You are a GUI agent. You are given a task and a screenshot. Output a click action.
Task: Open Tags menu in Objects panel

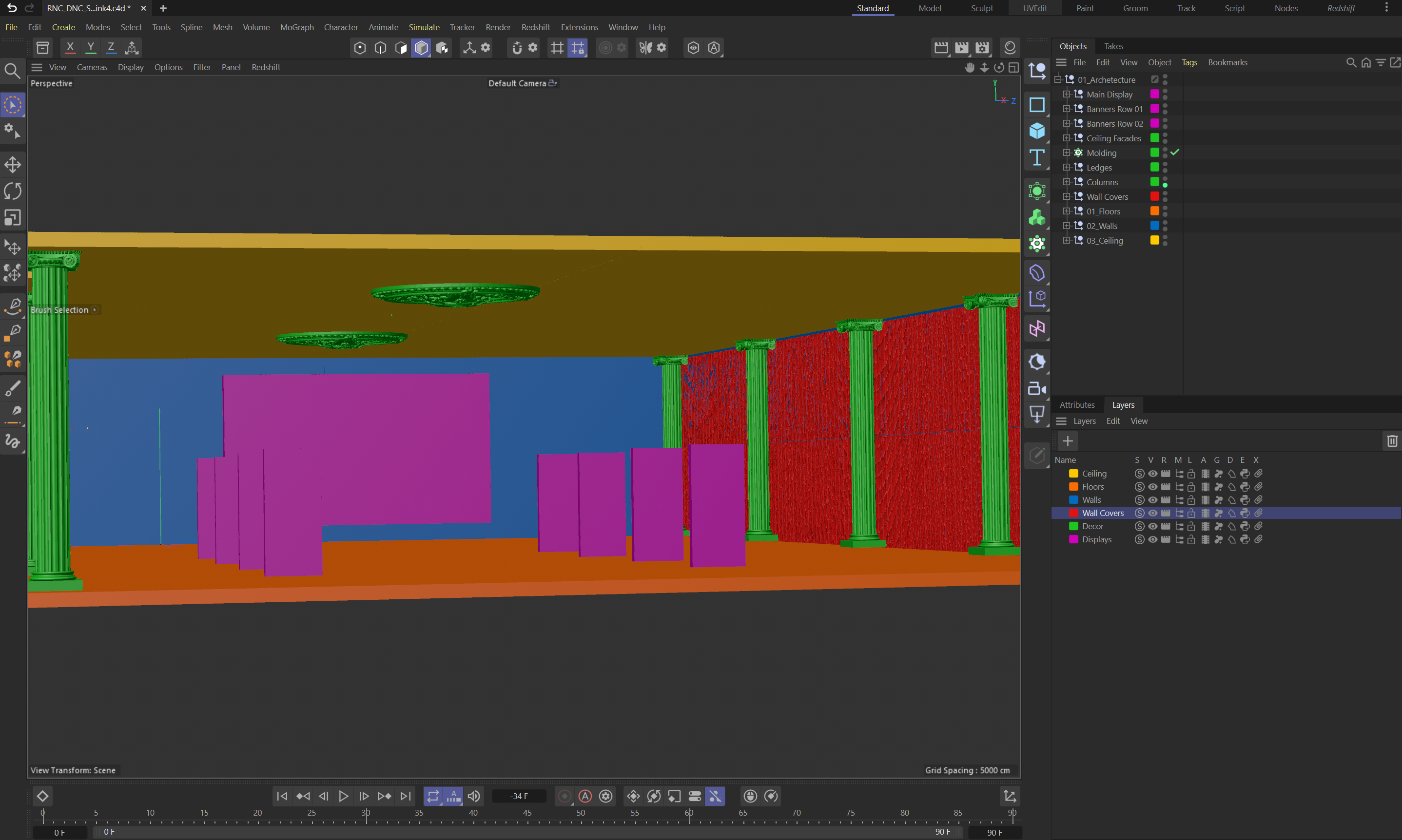tap(1189, 62)
